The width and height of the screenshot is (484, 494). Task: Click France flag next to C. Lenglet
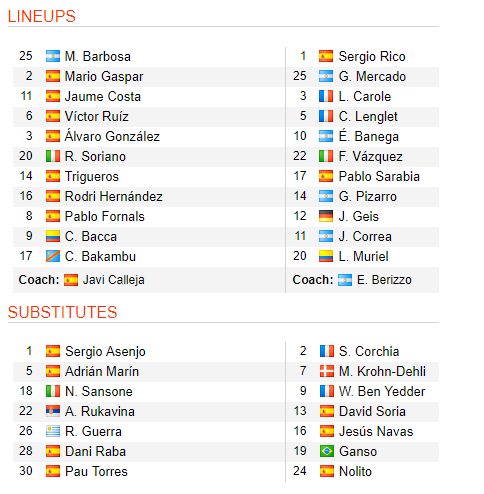(326, 116)
